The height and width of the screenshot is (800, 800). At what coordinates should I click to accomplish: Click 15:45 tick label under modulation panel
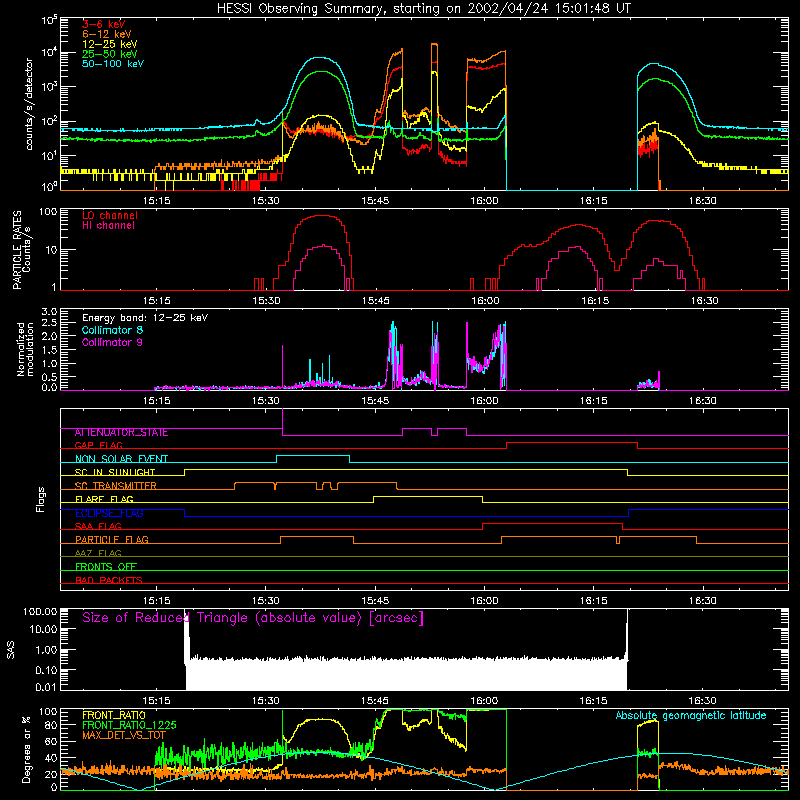click(375, 401)
